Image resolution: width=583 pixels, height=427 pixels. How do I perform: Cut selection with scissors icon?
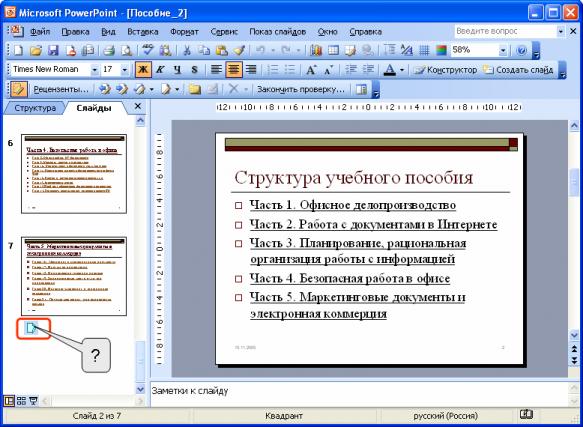(187, 50)
